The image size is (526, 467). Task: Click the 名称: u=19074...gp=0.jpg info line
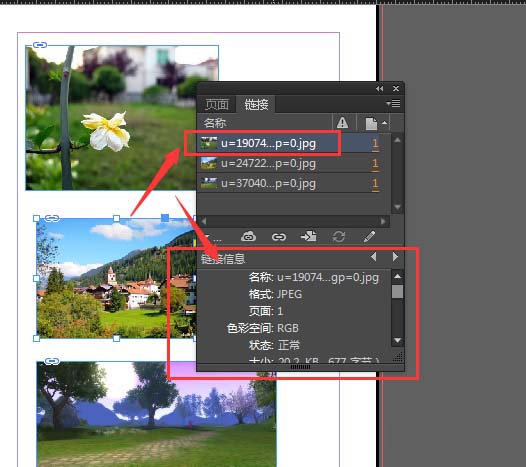click(314, 277)
